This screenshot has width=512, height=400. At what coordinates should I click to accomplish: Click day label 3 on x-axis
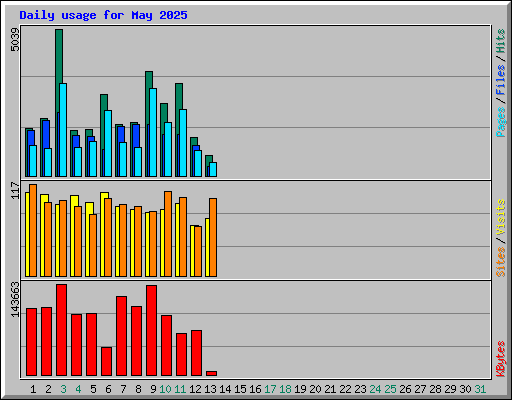tap(63, 389)
